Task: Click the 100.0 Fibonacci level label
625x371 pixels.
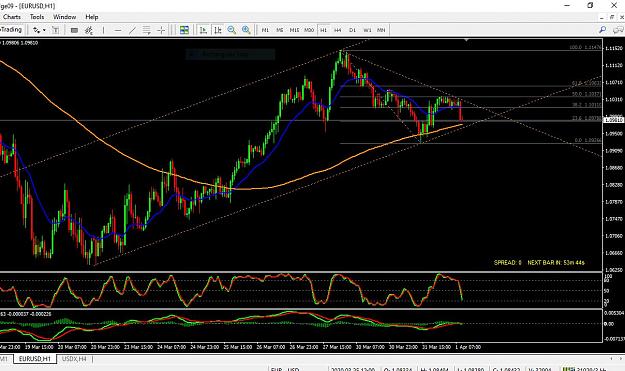Action: (585, 47)
